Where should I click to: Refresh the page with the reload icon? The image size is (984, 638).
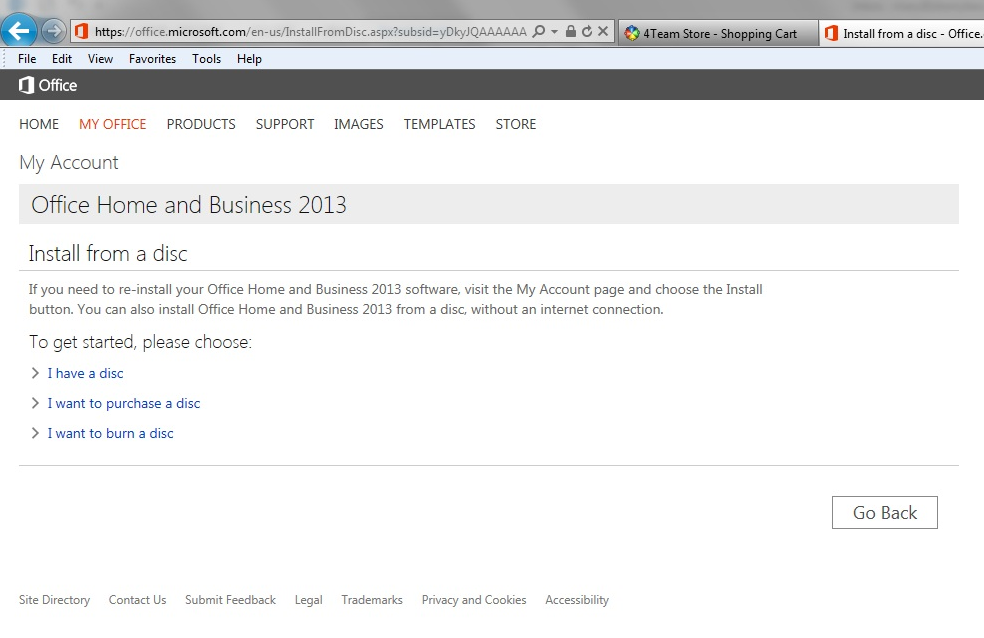(586, 32)
